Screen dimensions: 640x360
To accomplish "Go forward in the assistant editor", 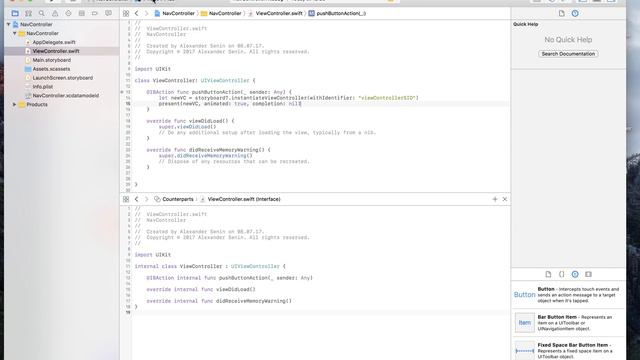I will coord(146,199).
